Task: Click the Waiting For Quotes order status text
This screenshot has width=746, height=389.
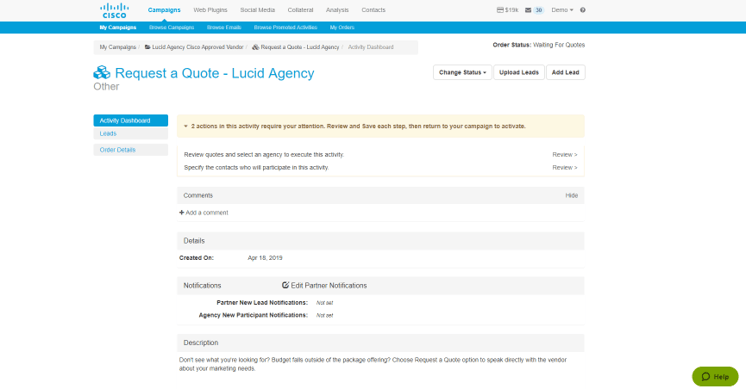Action: point(559,45)
